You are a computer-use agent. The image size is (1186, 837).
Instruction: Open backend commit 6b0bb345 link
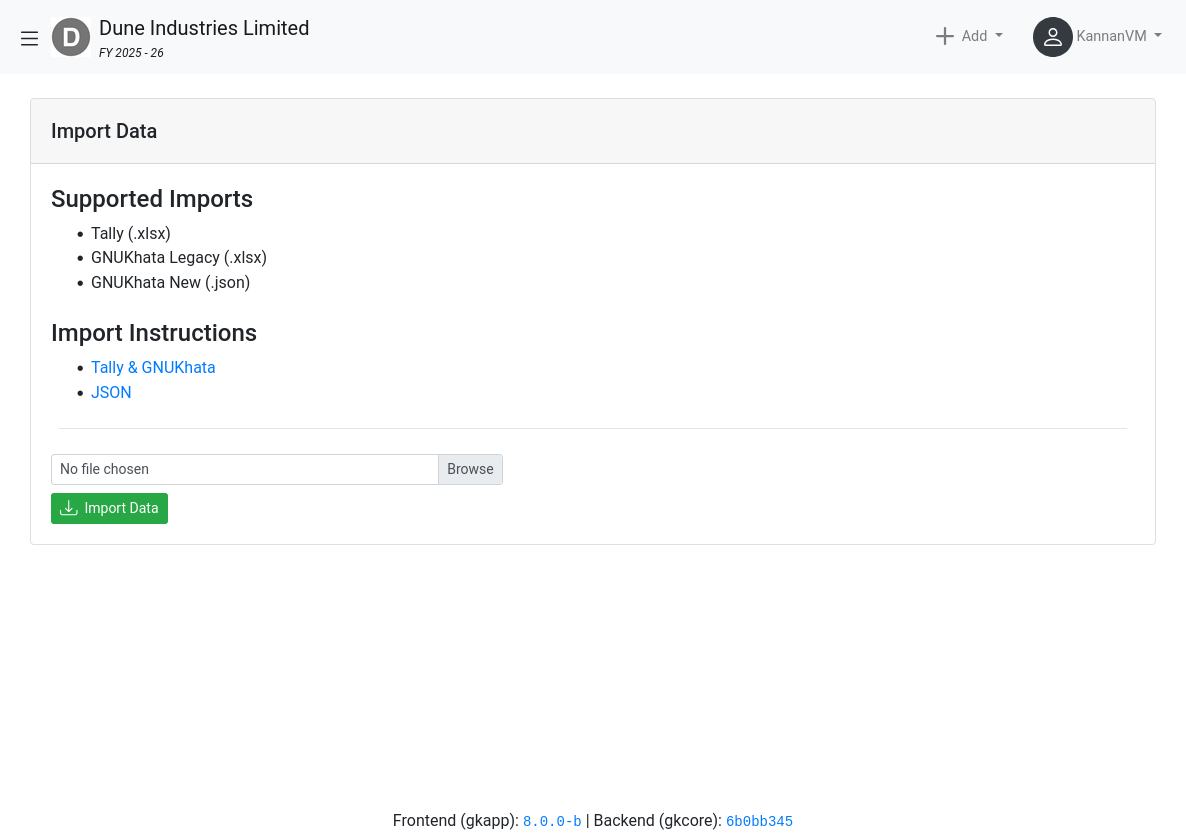click(x=759, y=821)
